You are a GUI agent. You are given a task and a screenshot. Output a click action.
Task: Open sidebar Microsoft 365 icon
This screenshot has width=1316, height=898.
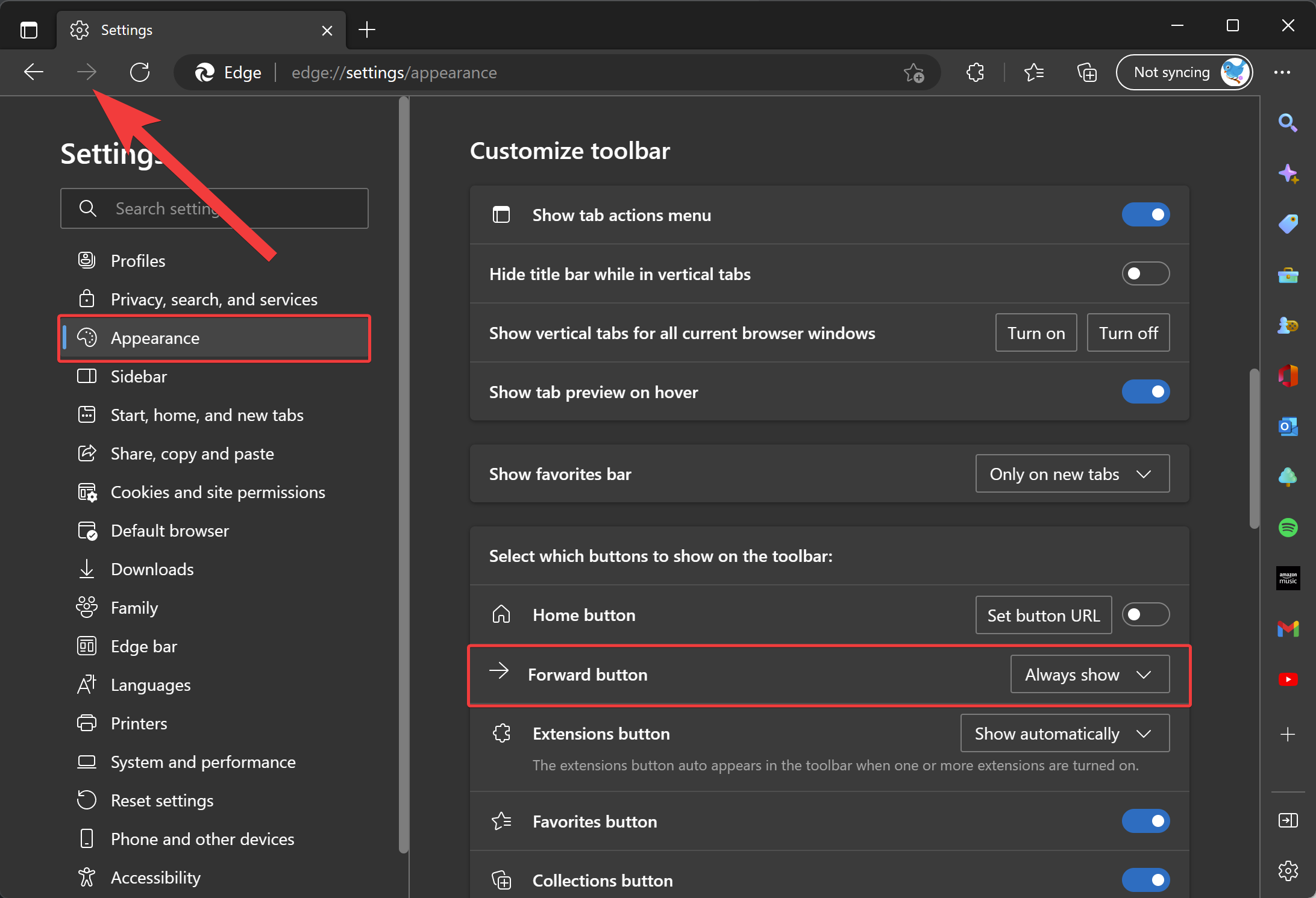[x=1288, y=376]
